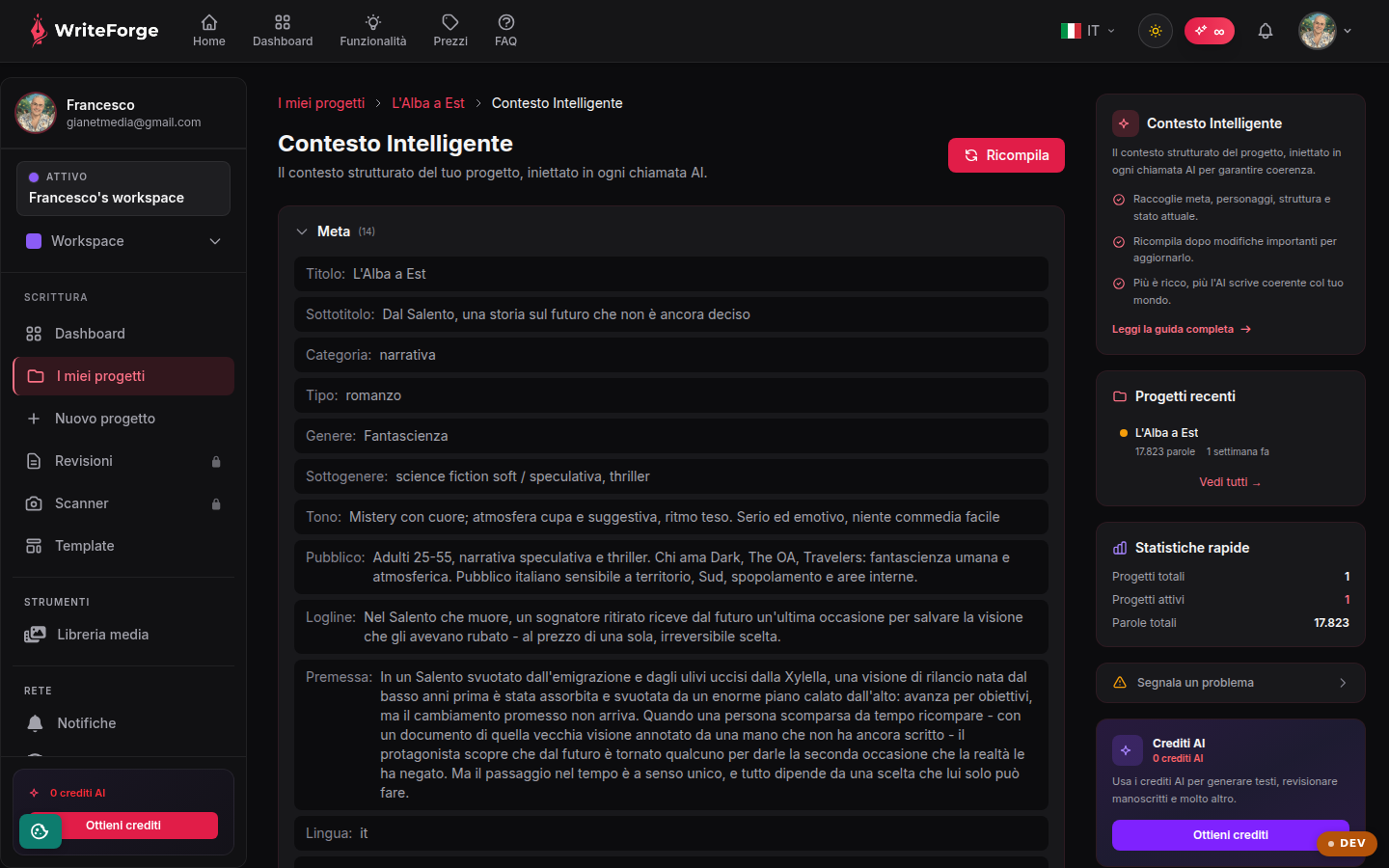Click Francesco's profile picture in sidebar

[x=36, y=113]
